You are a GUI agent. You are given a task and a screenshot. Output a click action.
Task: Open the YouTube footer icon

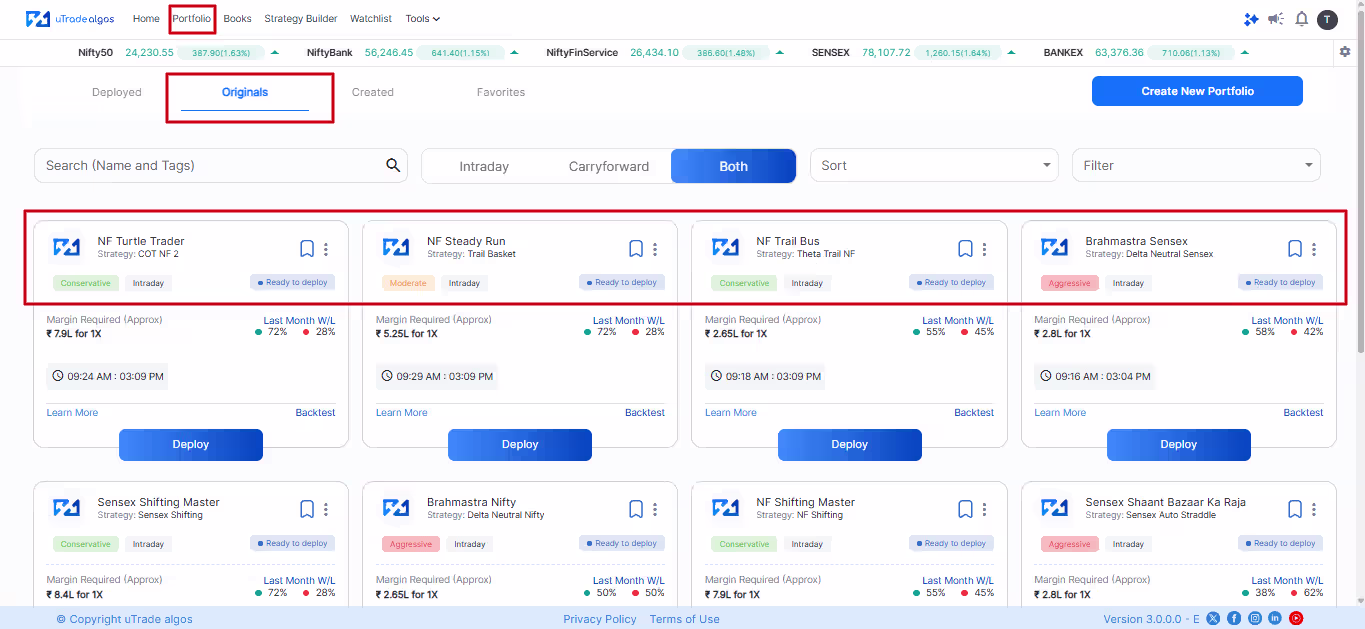[x=1296, y=619]
